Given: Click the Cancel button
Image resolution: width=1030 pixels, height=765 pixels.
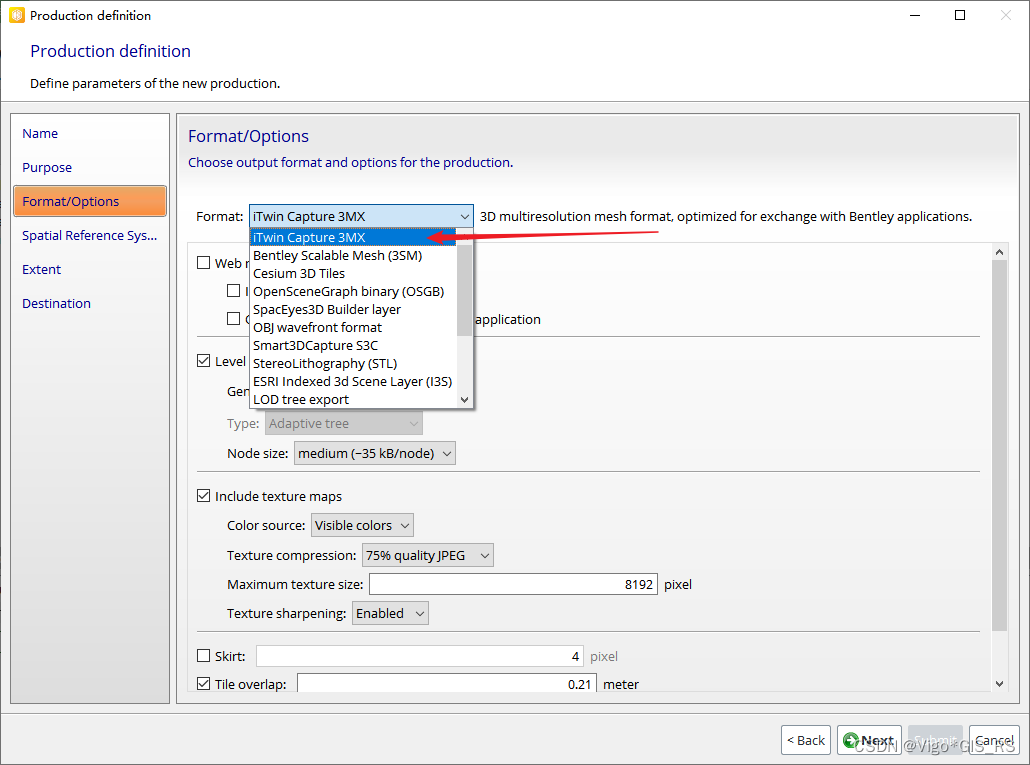Looking at the screenshot, I should [995, 740].
